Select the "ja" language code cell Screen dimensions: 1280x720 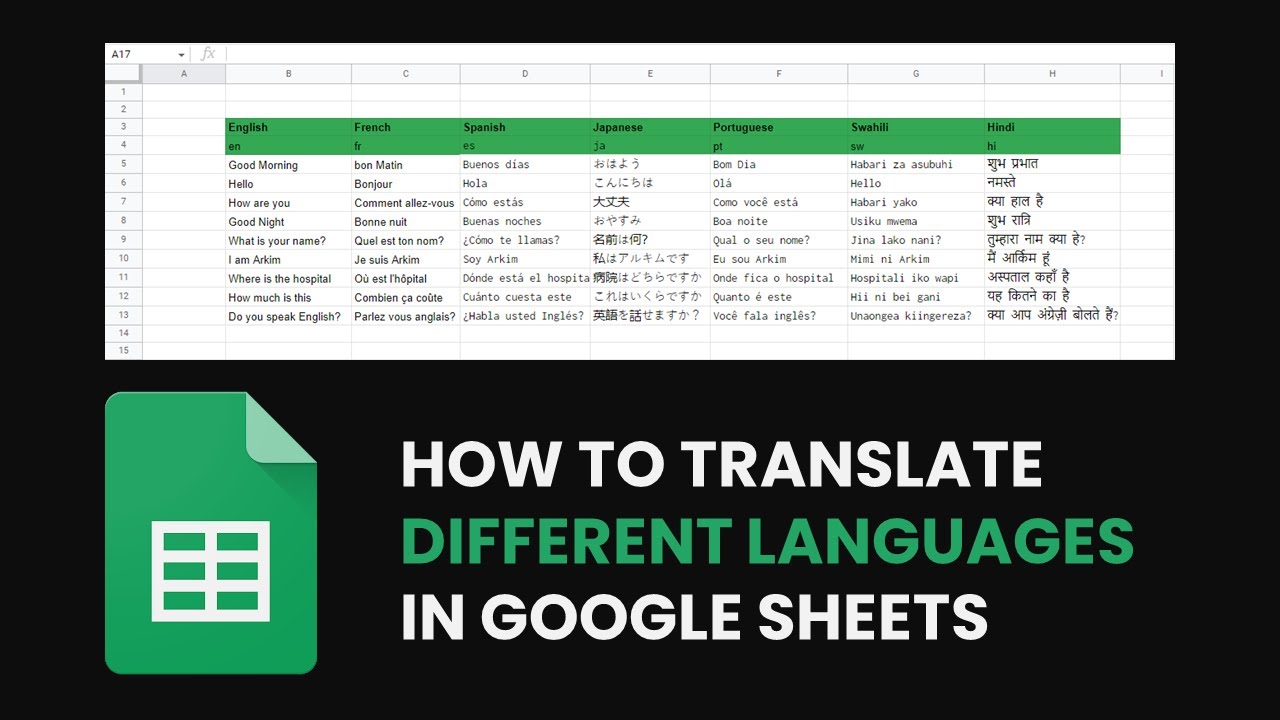[650, 146]
